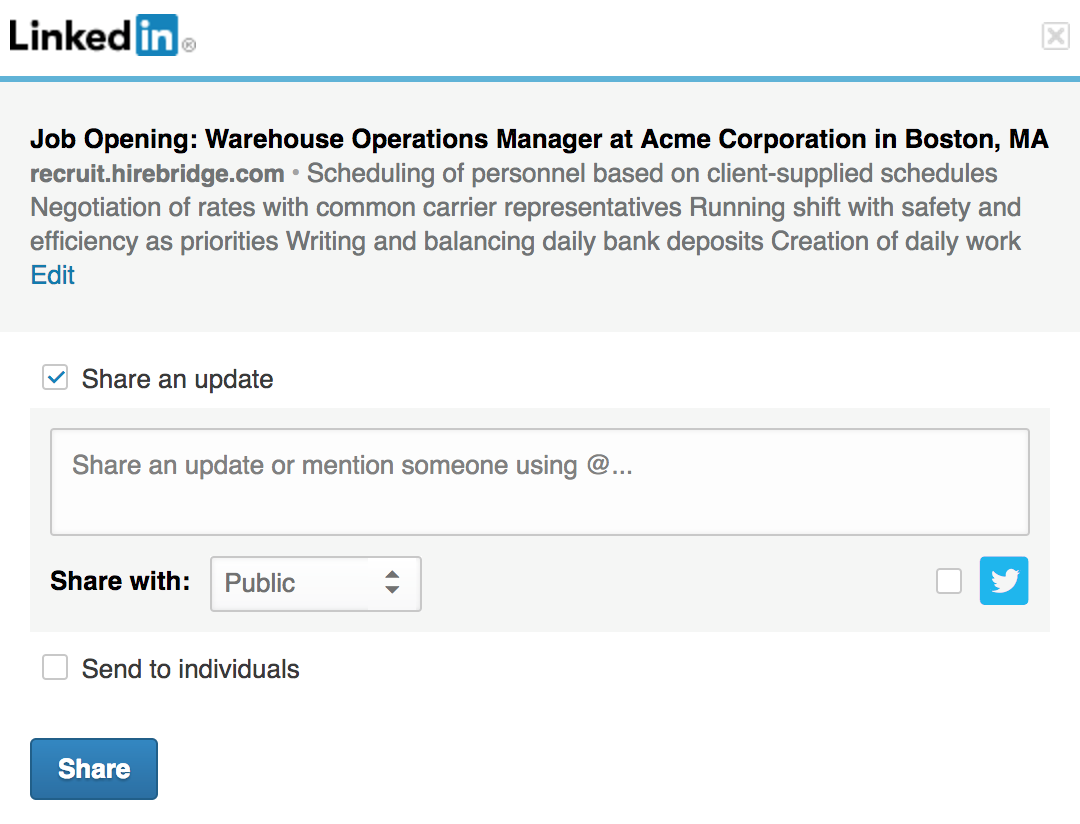This screenshot has width=1080, height=824.
Task: Click the "Linked" wordmark text in header
Action: point(70,36)
